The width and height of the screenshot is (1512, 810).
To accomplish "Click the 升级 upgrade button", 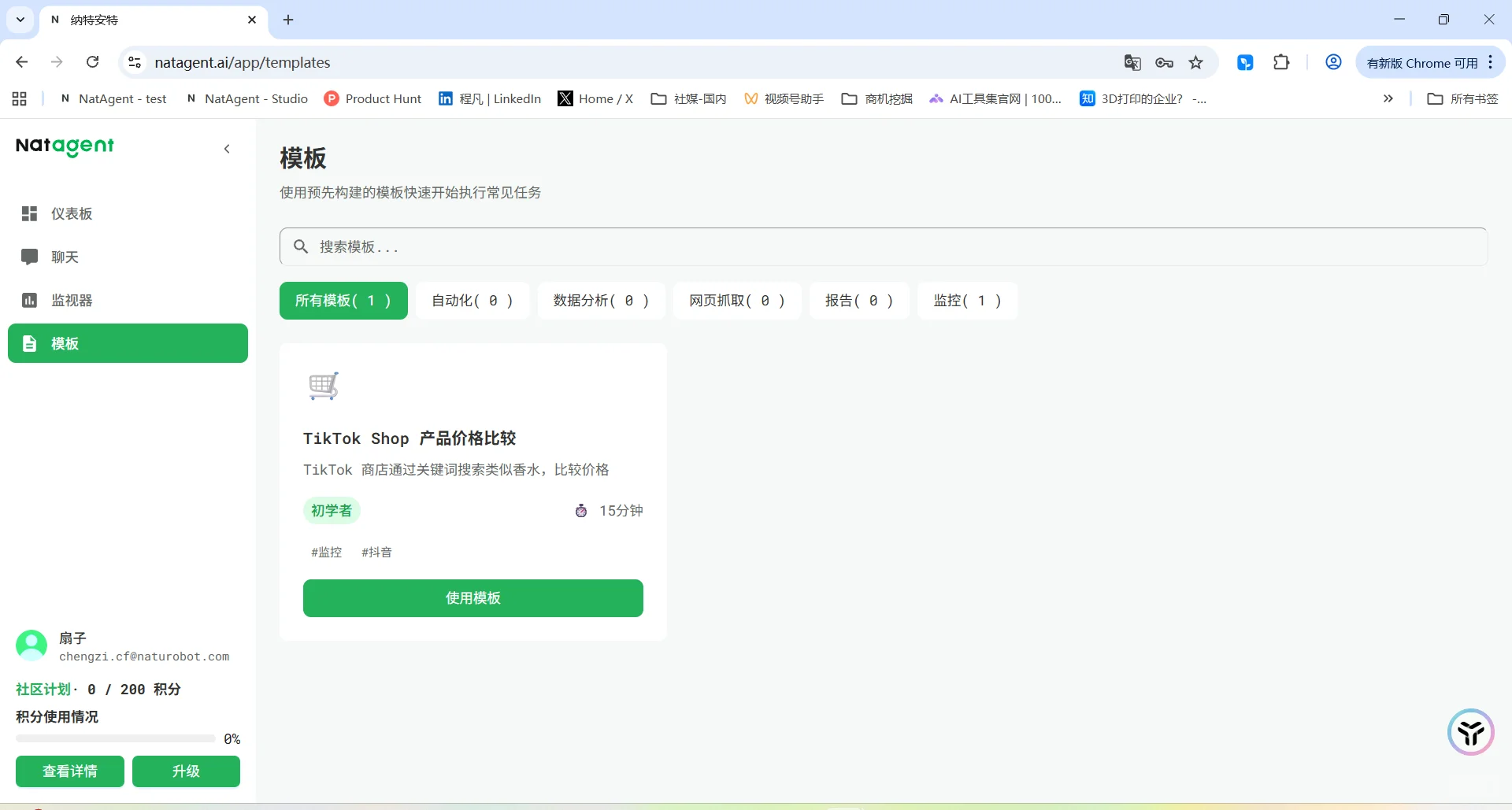I will point(186,771).
